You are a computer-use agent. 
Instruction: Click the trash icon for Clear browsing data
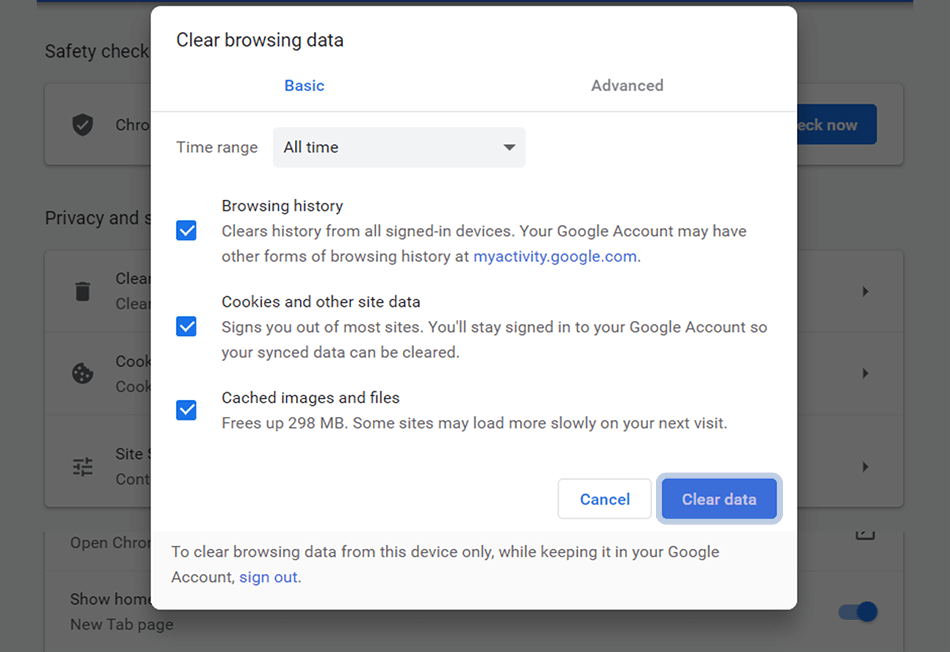point(83,290)
